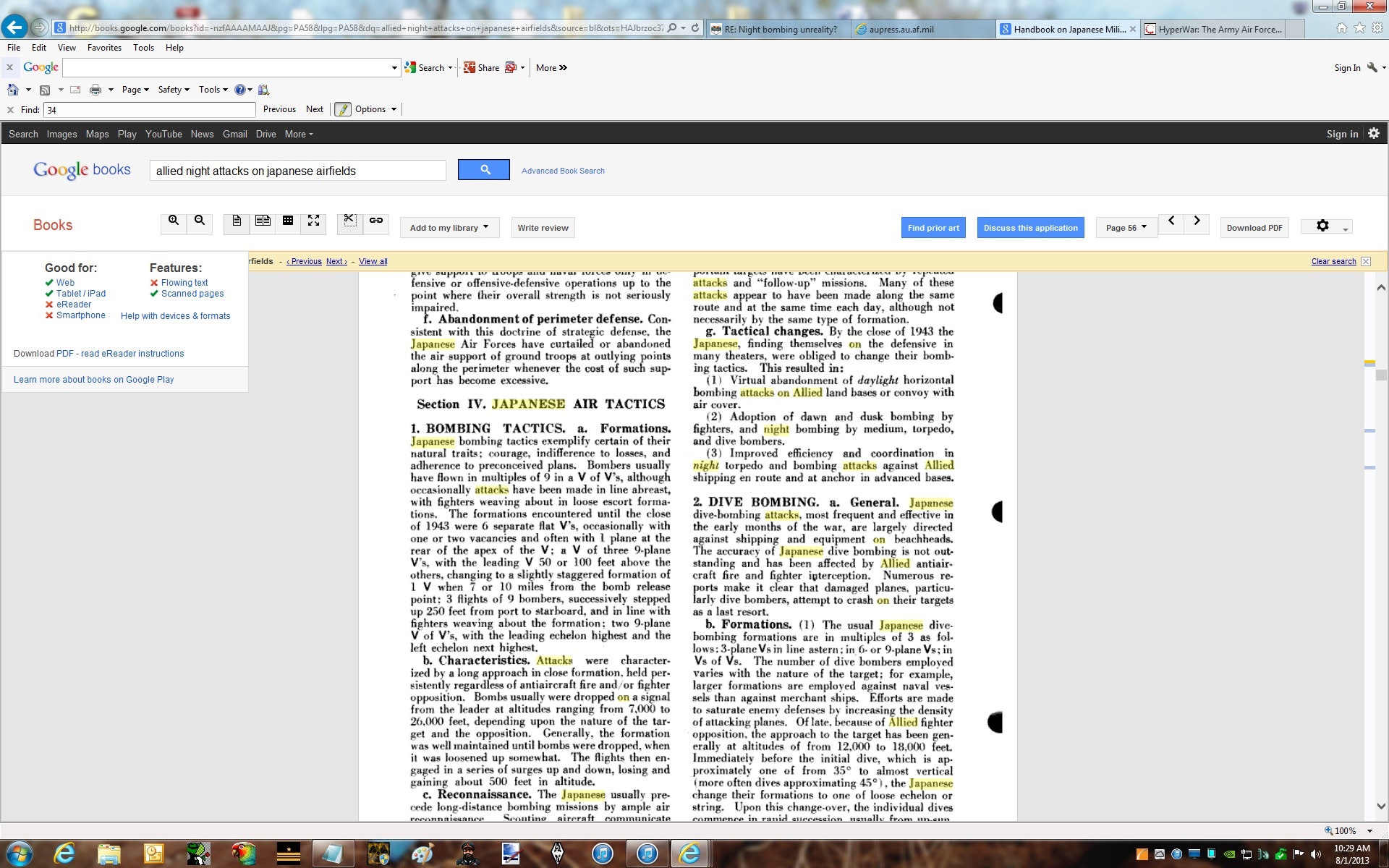Click Internet Explorer icon in taskbar
1389x868 pixels.
point(64,854)
